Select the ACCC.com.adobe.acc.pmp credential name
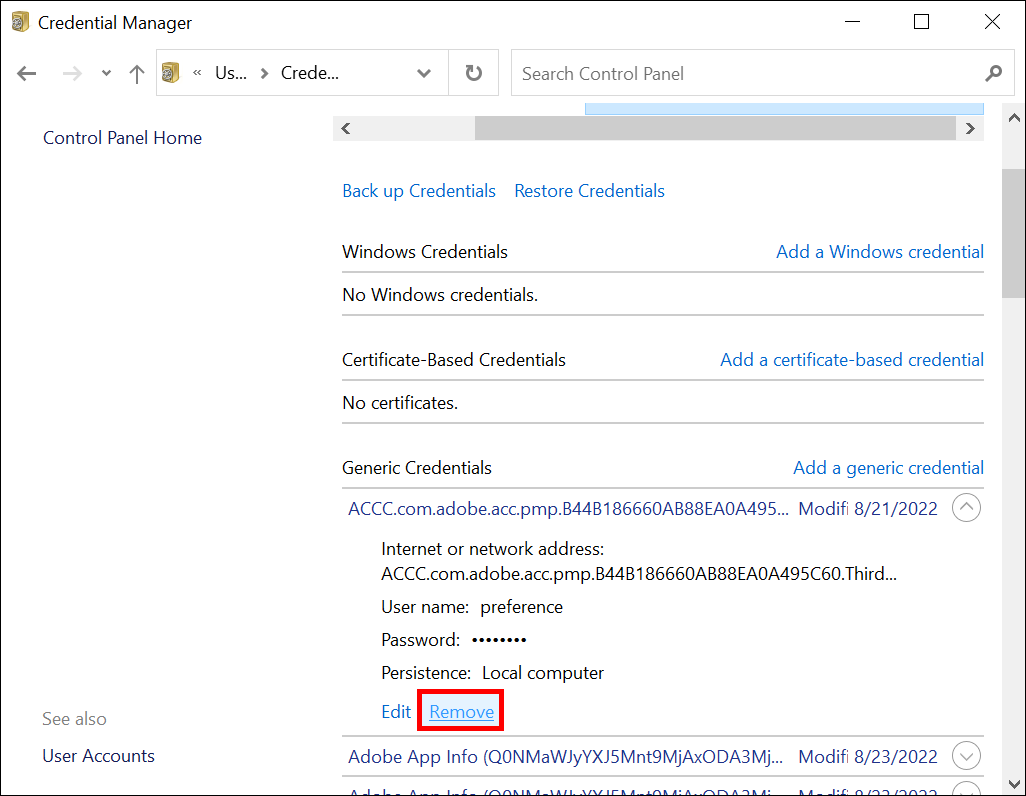Viewport: 1026px width, 796px height. pos(569,509)
